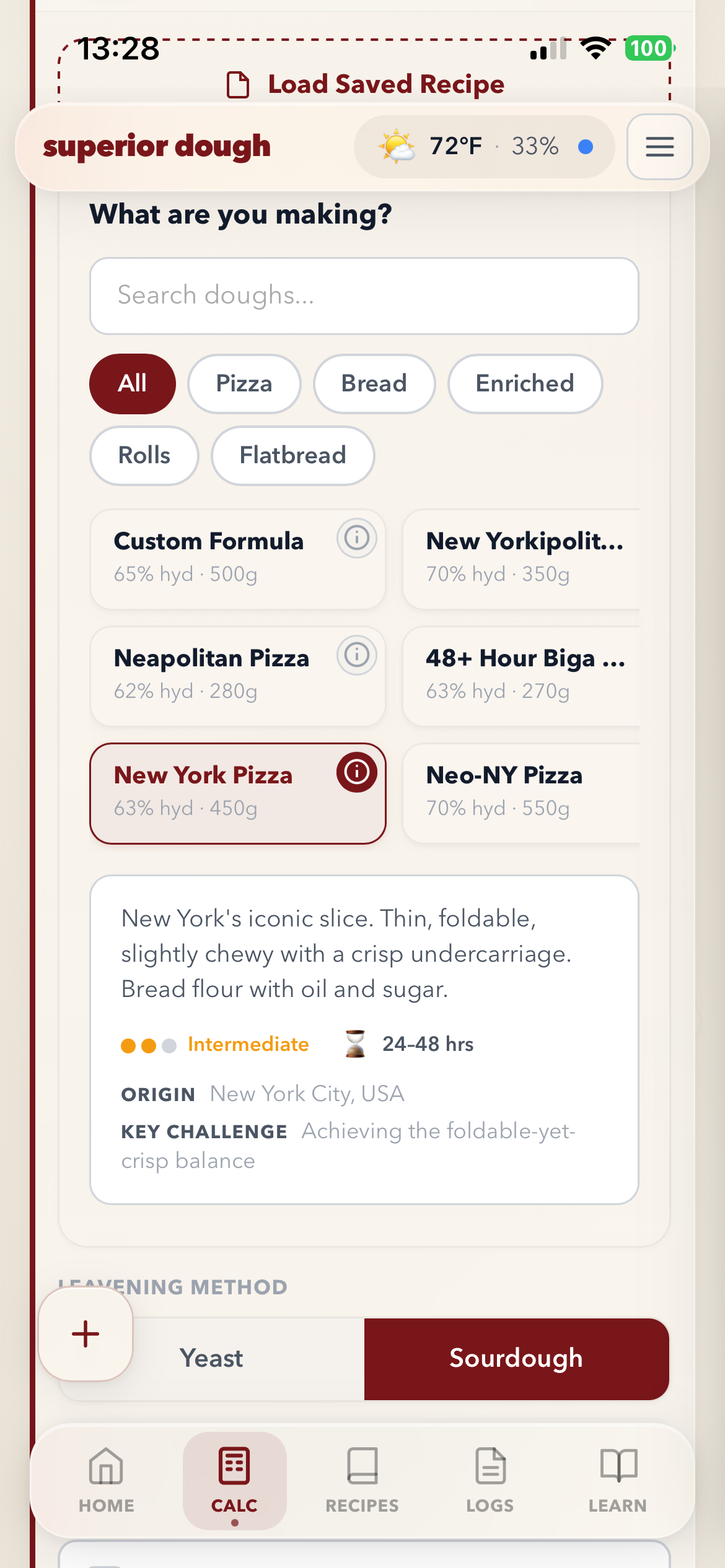Image resolution: width=725 pixels, height=1568 pixels.
Task: Filter doughs by Bread
Action: click(374, 384)
